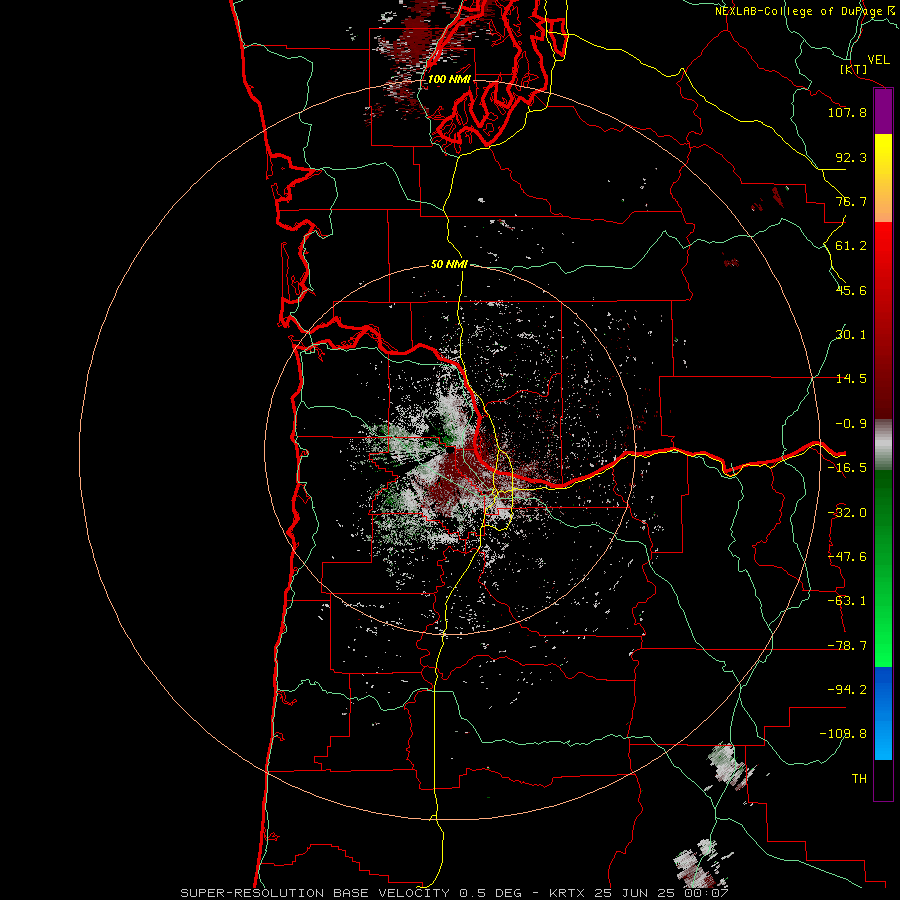Click the -47.6 velocity scale value
This screenshot has width=900, height=900.
coord(847,557)
